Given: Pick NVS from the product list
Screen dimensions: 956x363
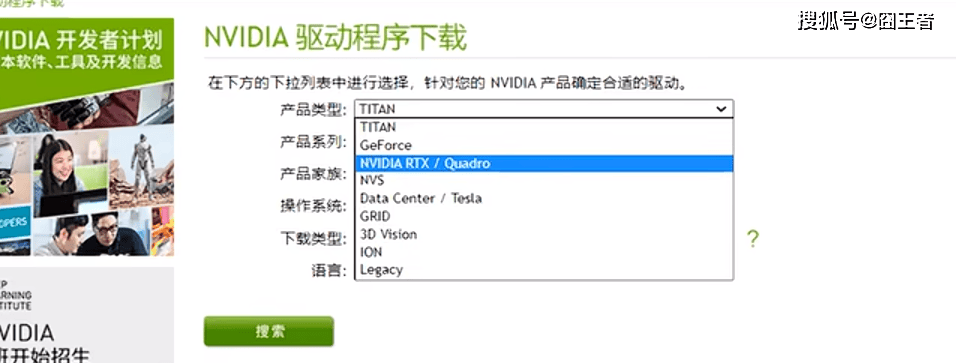Looking at the screenshot, I should [x=544, y=181].
